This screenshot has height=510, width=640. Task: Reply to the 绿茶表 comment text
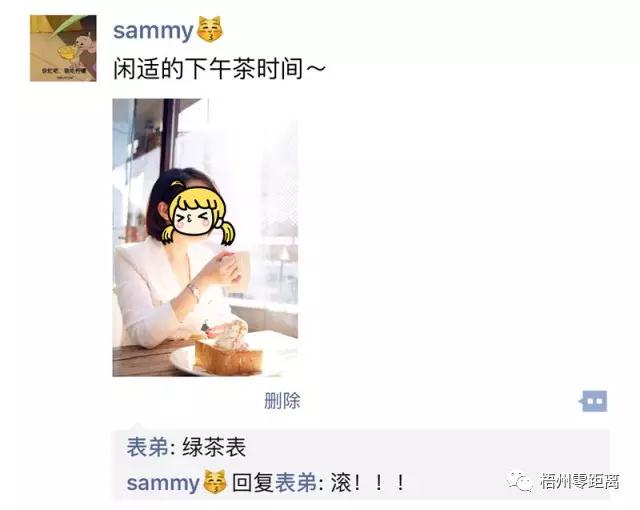(214, 448)
